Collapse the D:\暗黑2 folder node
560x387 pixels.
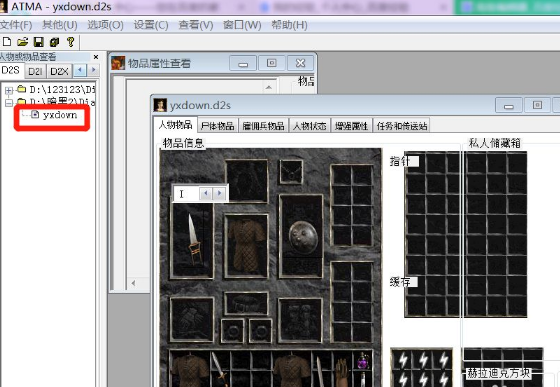click(x=9, y=103)
